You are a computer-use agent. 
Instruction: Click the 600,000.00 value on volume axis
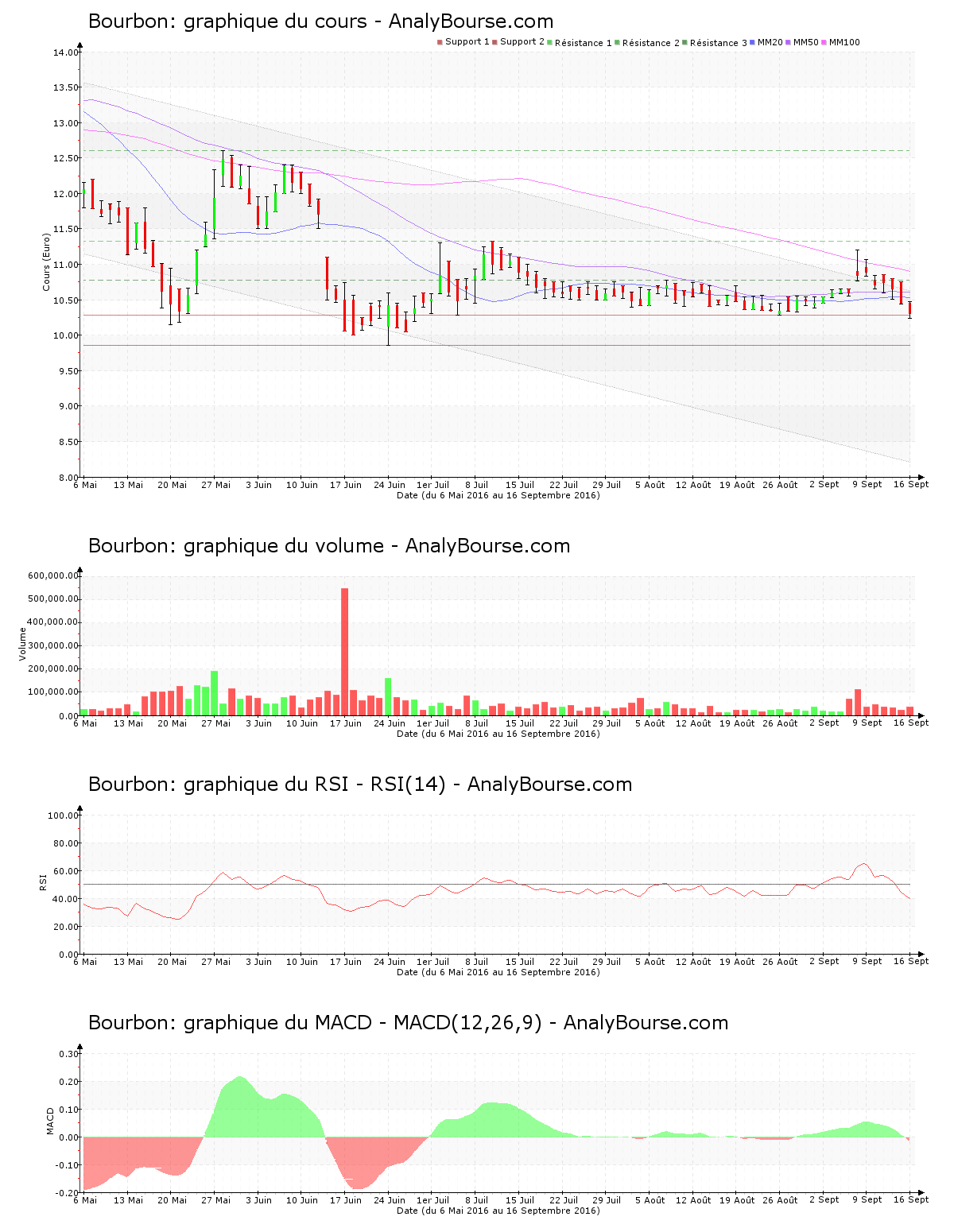(x=53, y=575)
